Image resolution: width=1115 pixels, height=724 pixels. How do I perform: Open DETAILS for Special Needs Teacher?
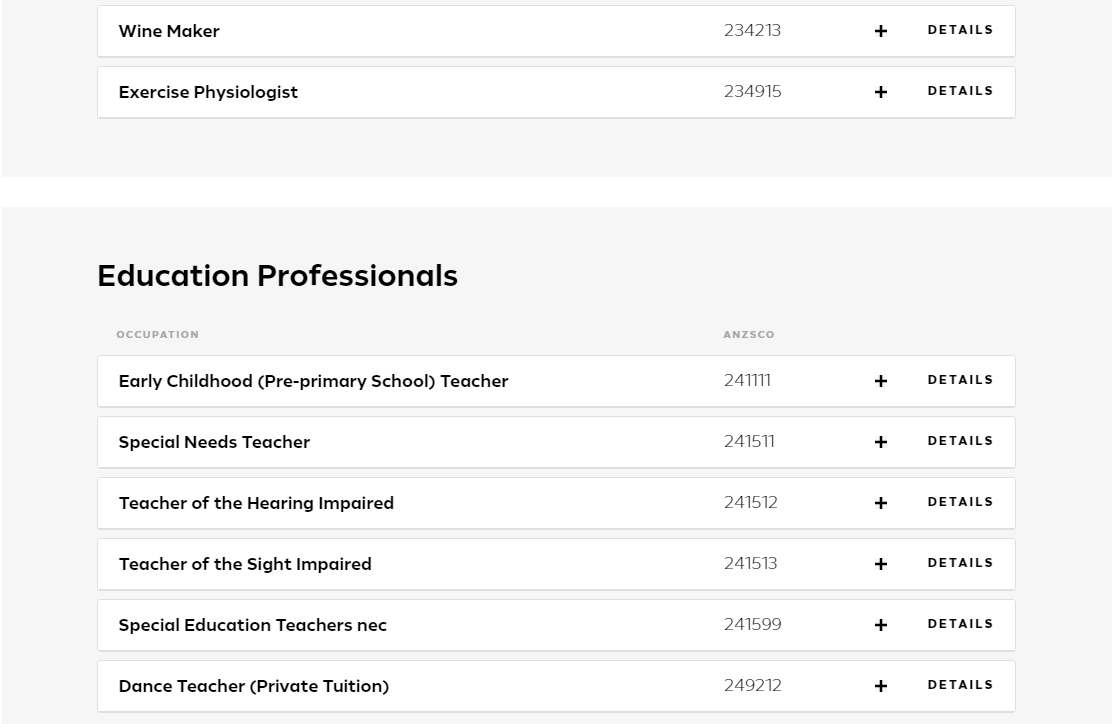960,441
